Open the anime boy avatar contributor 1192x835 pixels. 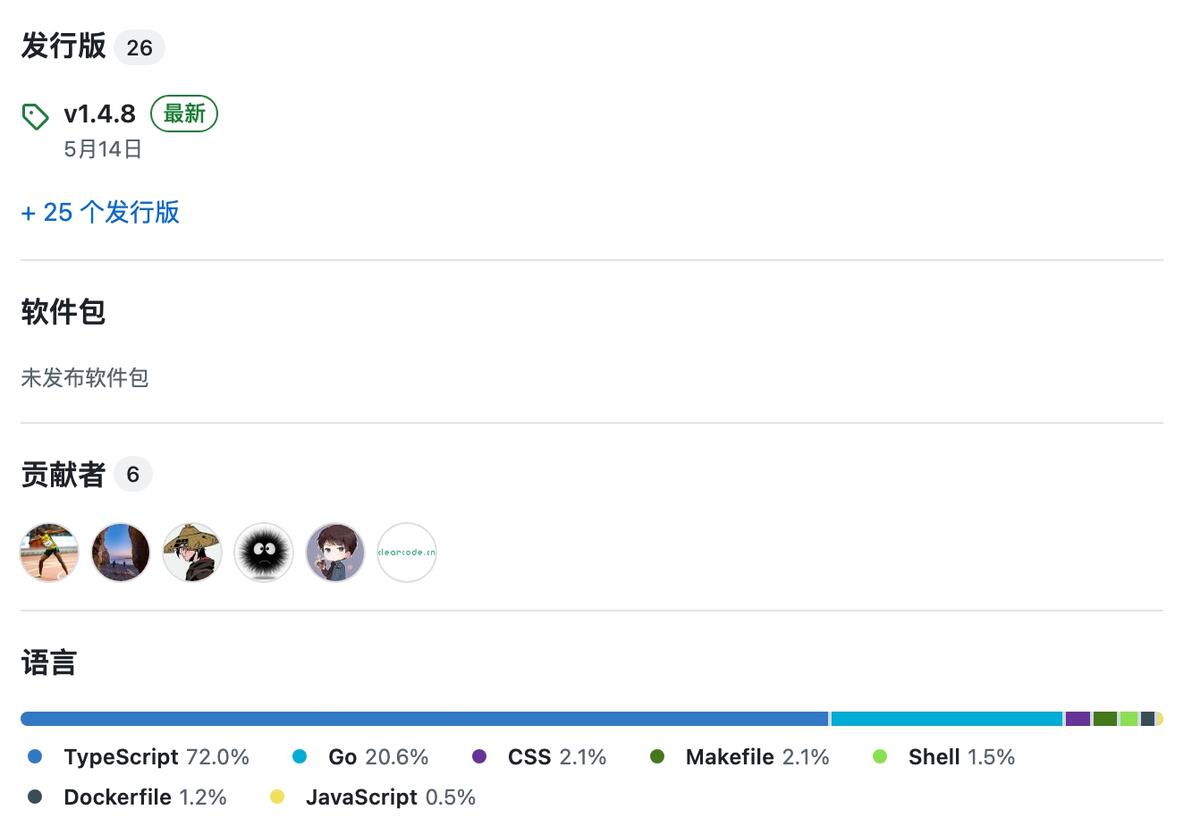(x=335, y=552)
